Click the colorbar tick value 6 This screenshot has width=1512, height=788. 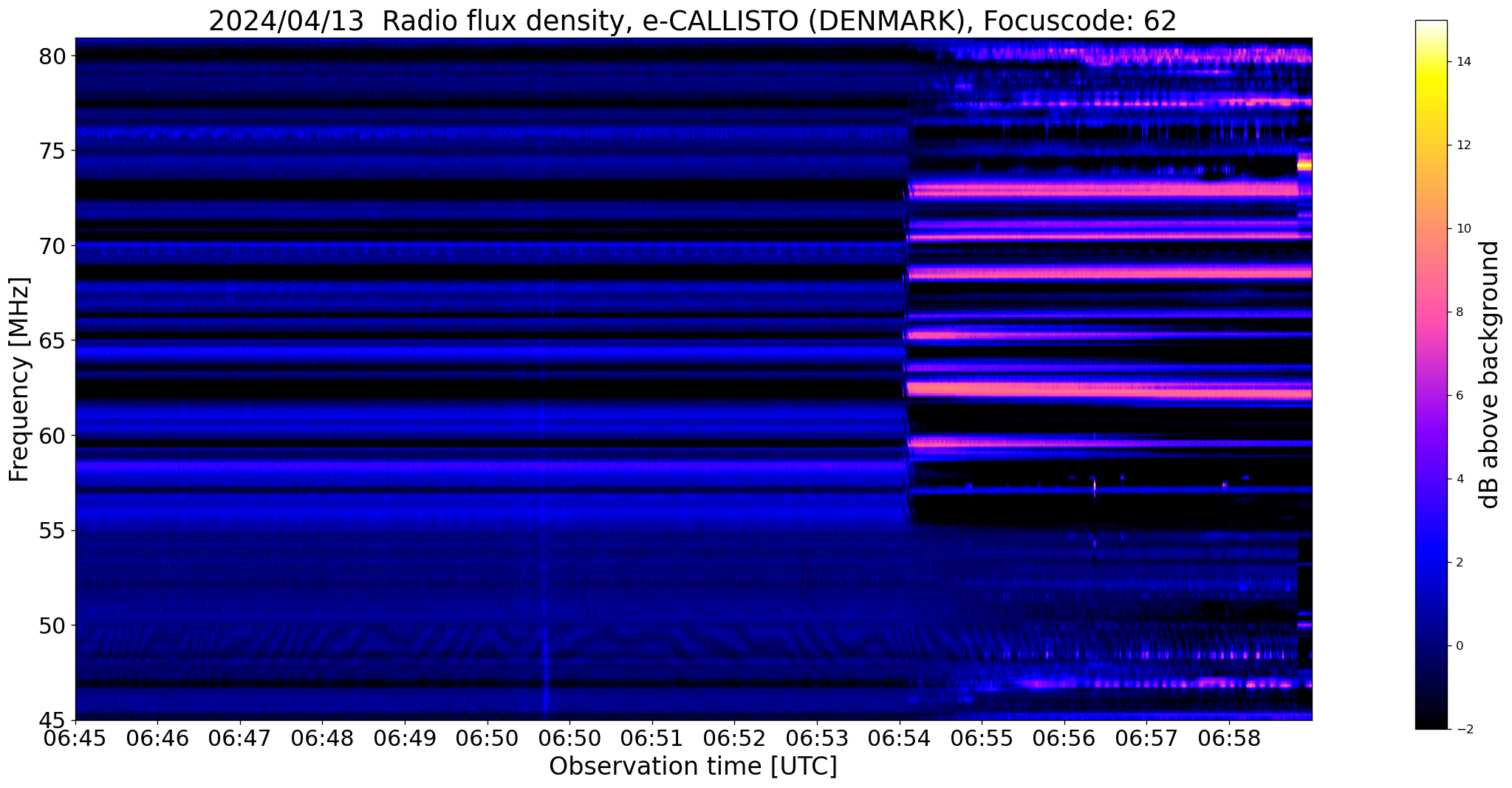[1460, 396]
